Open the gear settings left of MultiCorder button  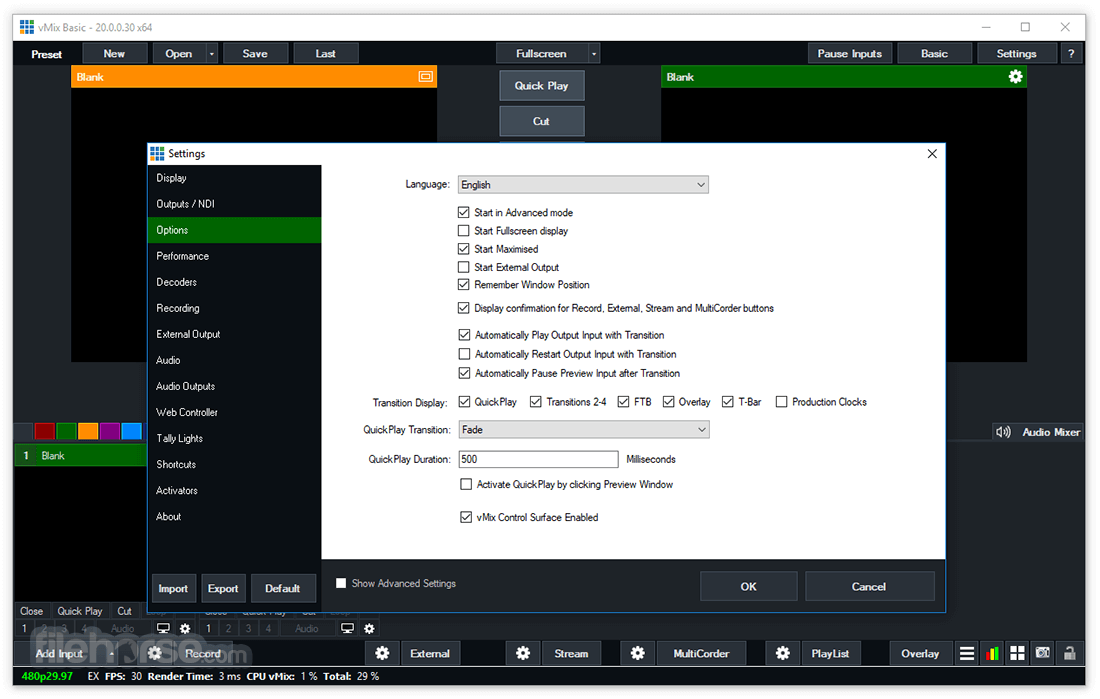coord(638,653)
